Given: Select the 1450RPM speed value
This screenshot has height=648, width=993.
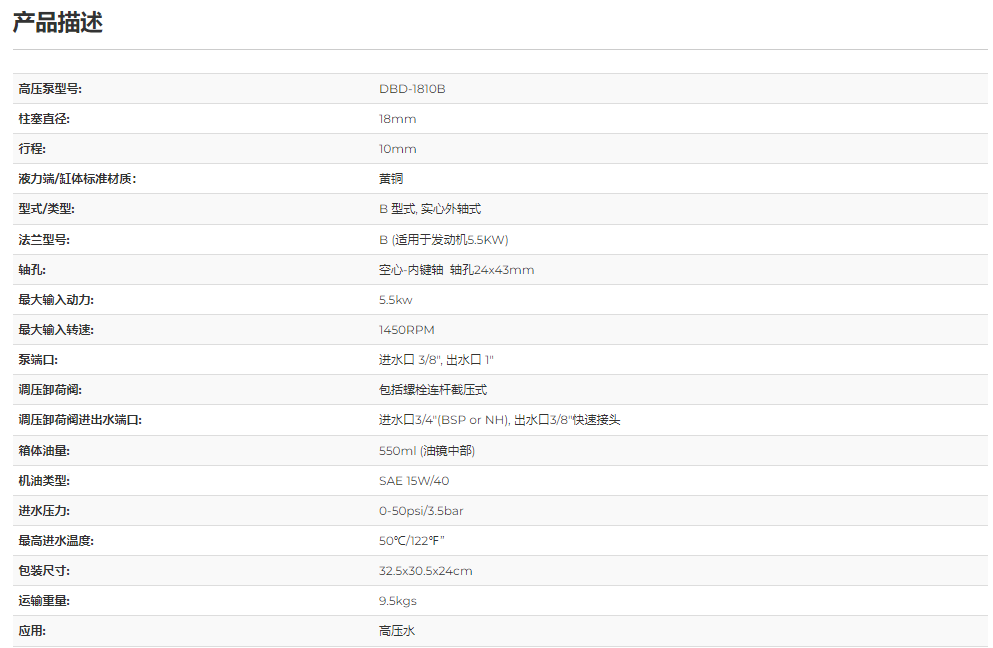Looking at the screenshot, I should (406, 330).
